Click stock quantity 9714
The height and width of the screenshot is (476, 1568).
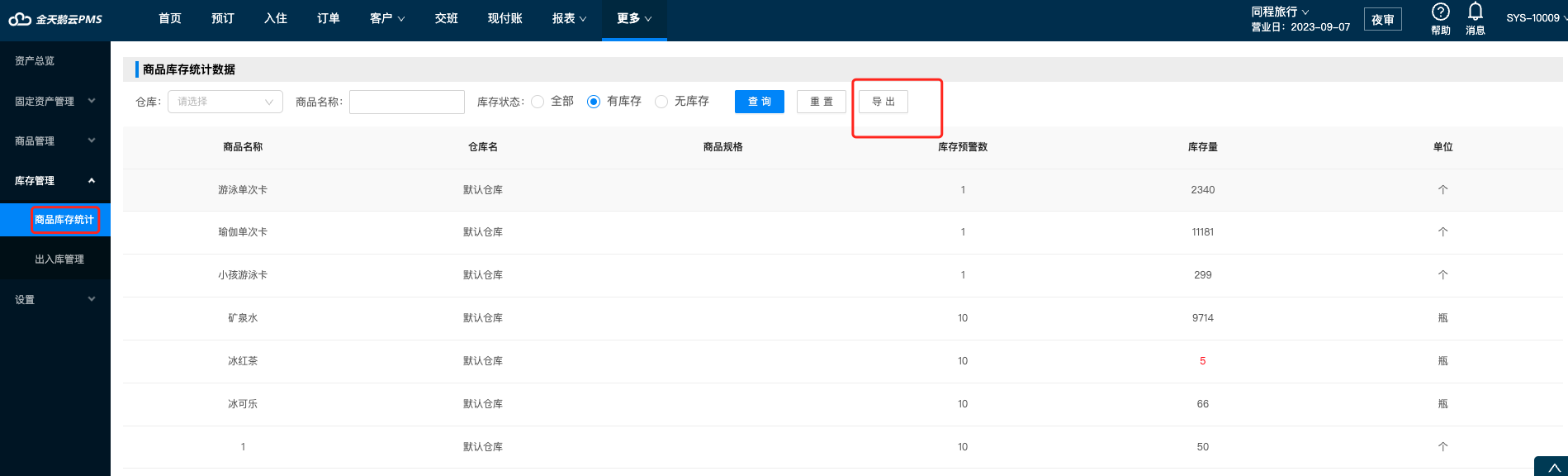[x=1203, y=318]
